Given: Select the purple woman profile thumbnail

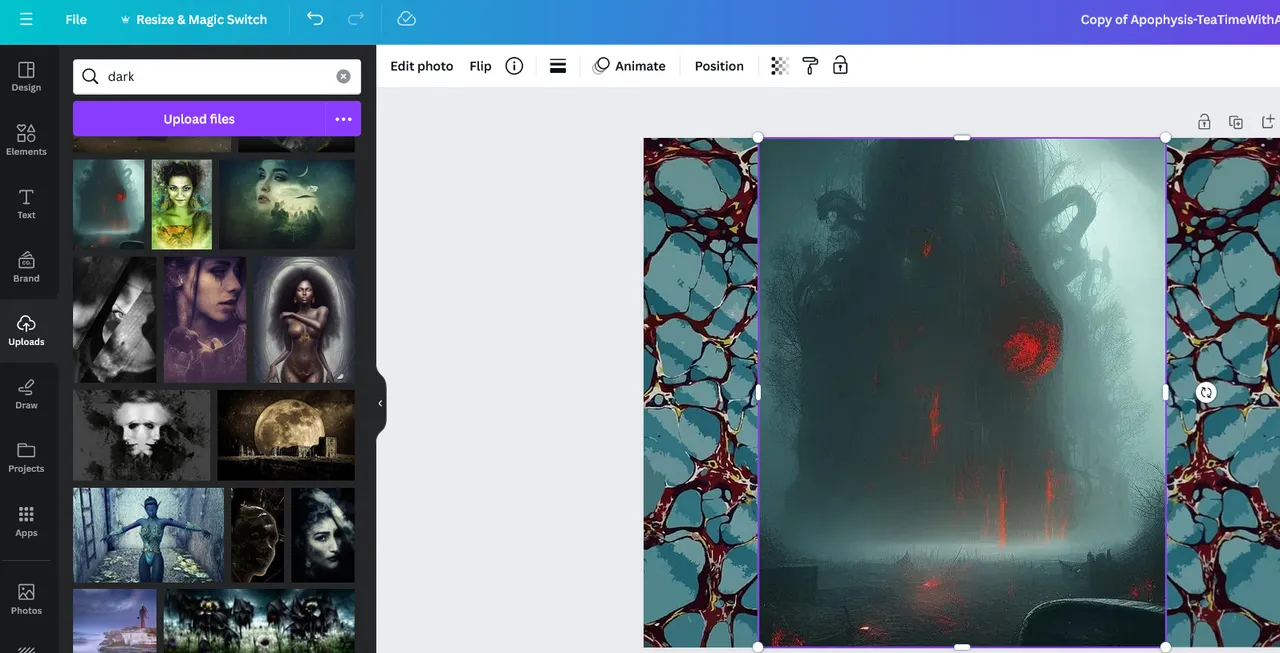Looking at the screenshot, I should [x=205, y=320].
